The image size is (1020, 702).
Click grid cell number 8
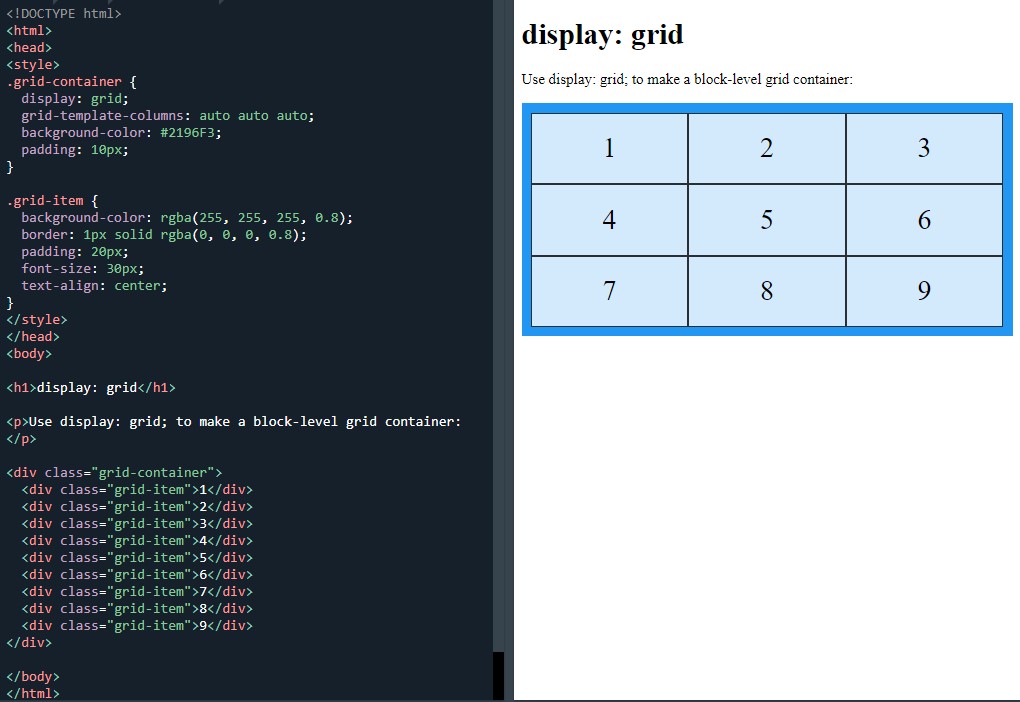point(767,291)
